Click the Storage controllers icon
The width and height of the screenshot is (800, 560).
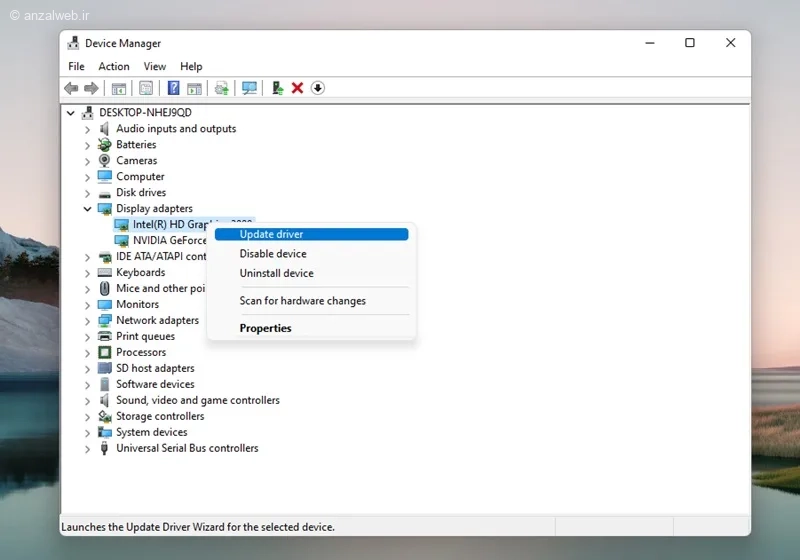pyautogui.click(x=105, y=416)
